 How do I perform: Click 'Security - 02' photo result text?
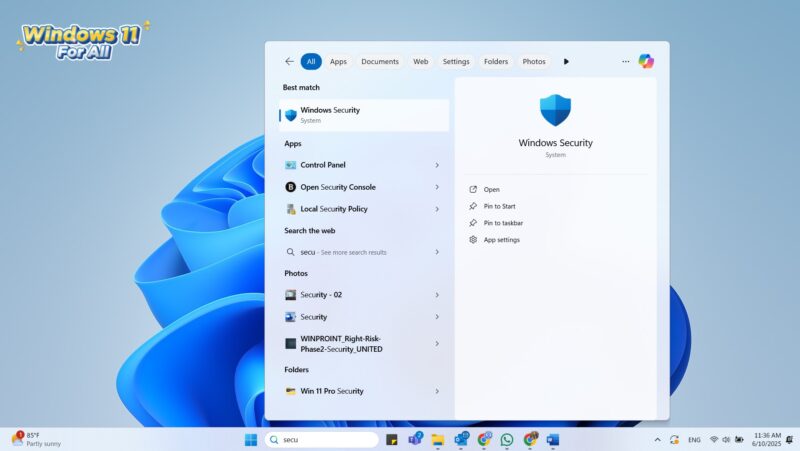click(321, 295)
